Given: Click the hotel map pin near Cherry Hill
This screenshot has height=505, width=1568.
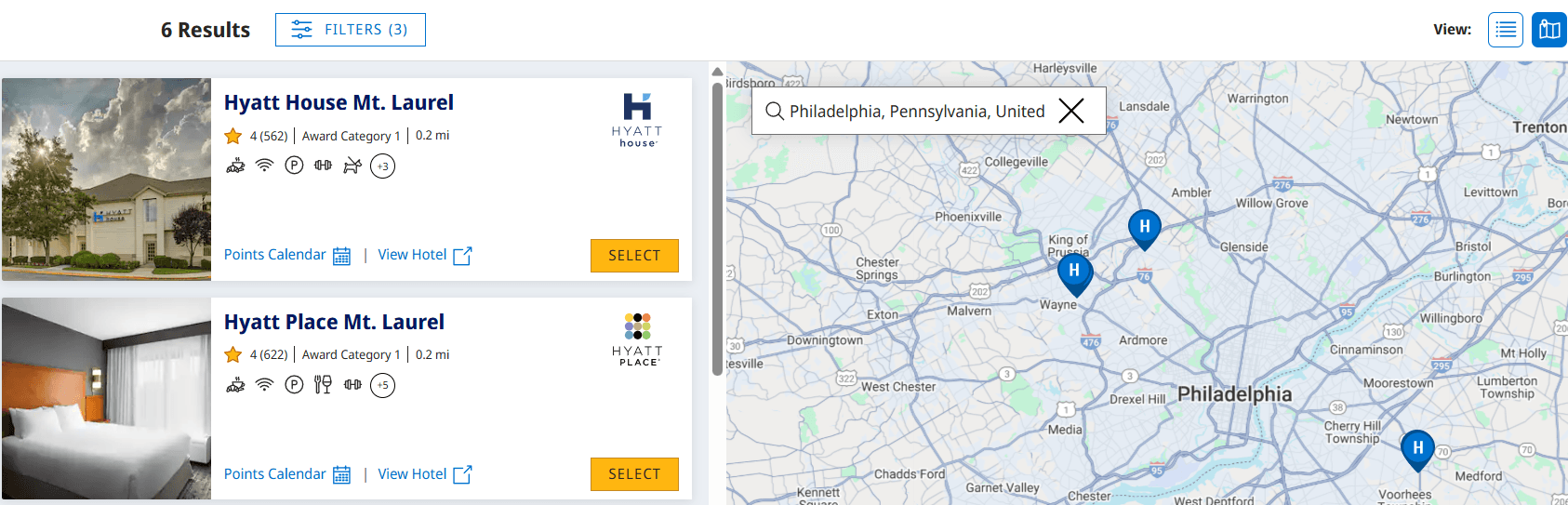Looking at the screenshot, I should [x=1417, y=448].
